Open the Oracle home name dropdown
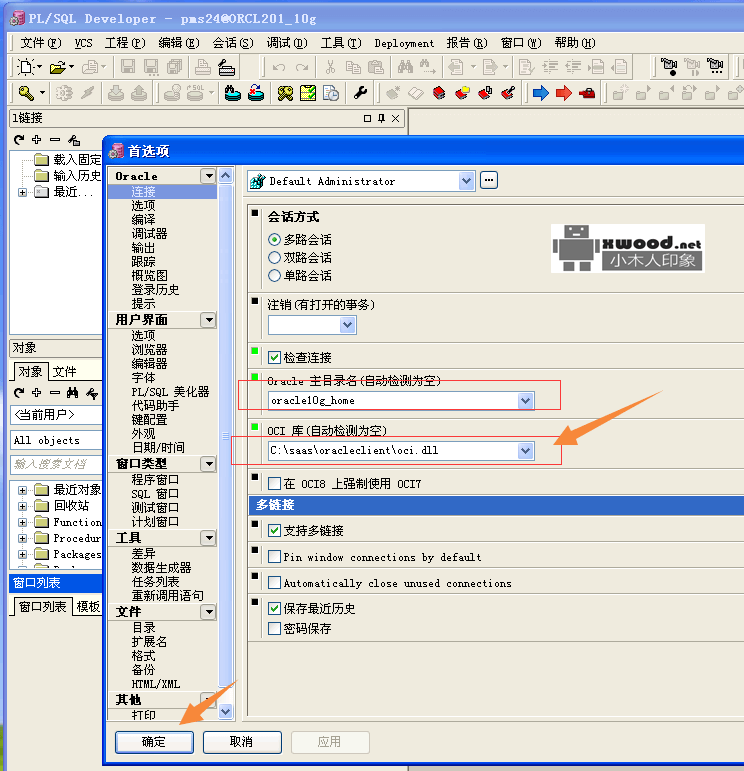Image resolution: width=744 pixels, height=771 pixels. (525, 401)
